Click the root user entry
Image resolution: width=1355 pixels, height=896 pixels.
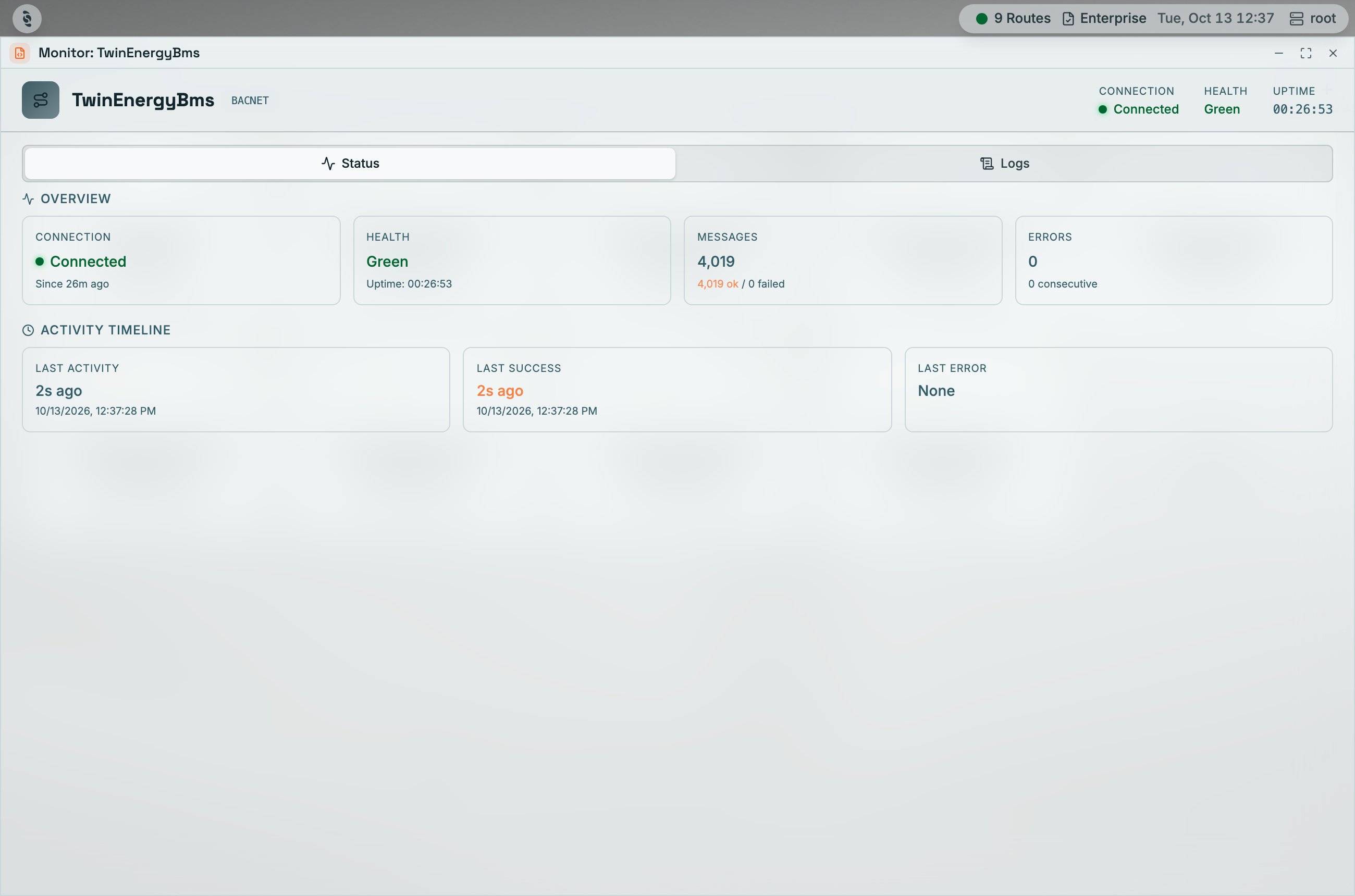coord(1313,18)
